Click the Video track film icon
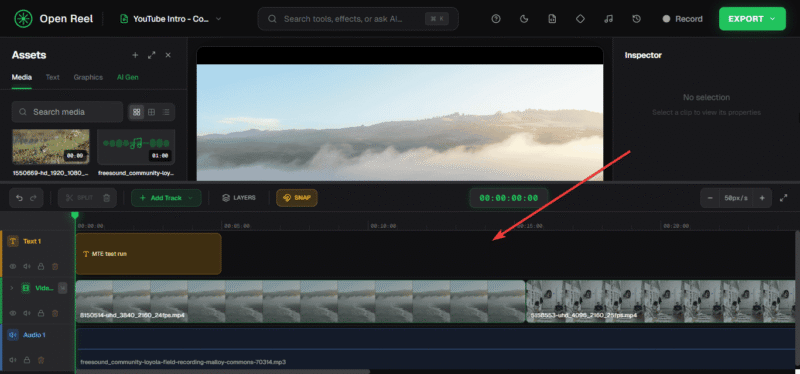The height and width of the screenshot is (374, 800). pos(26,288)
